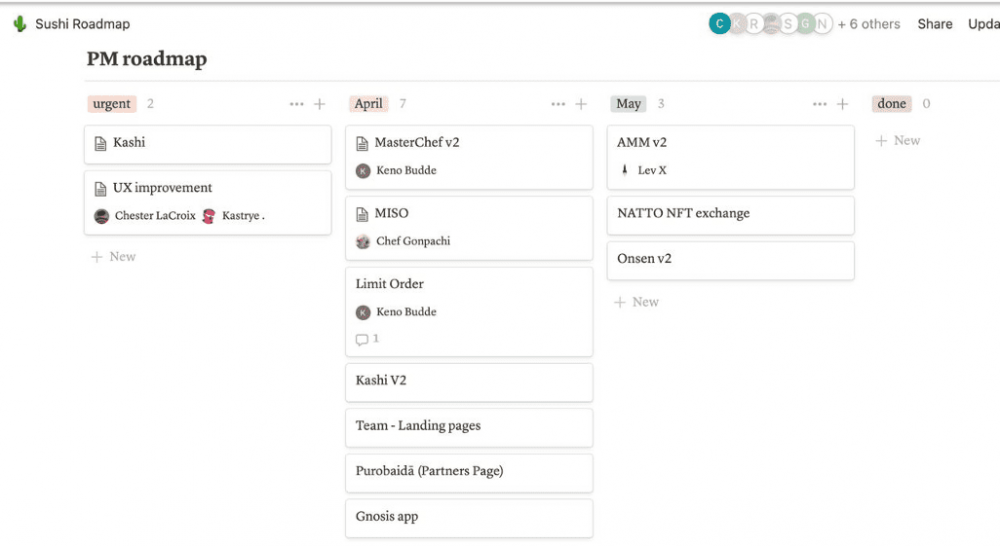1000x546 pixels.
Task: Add a new card under the done column
Action: (898, 141)
